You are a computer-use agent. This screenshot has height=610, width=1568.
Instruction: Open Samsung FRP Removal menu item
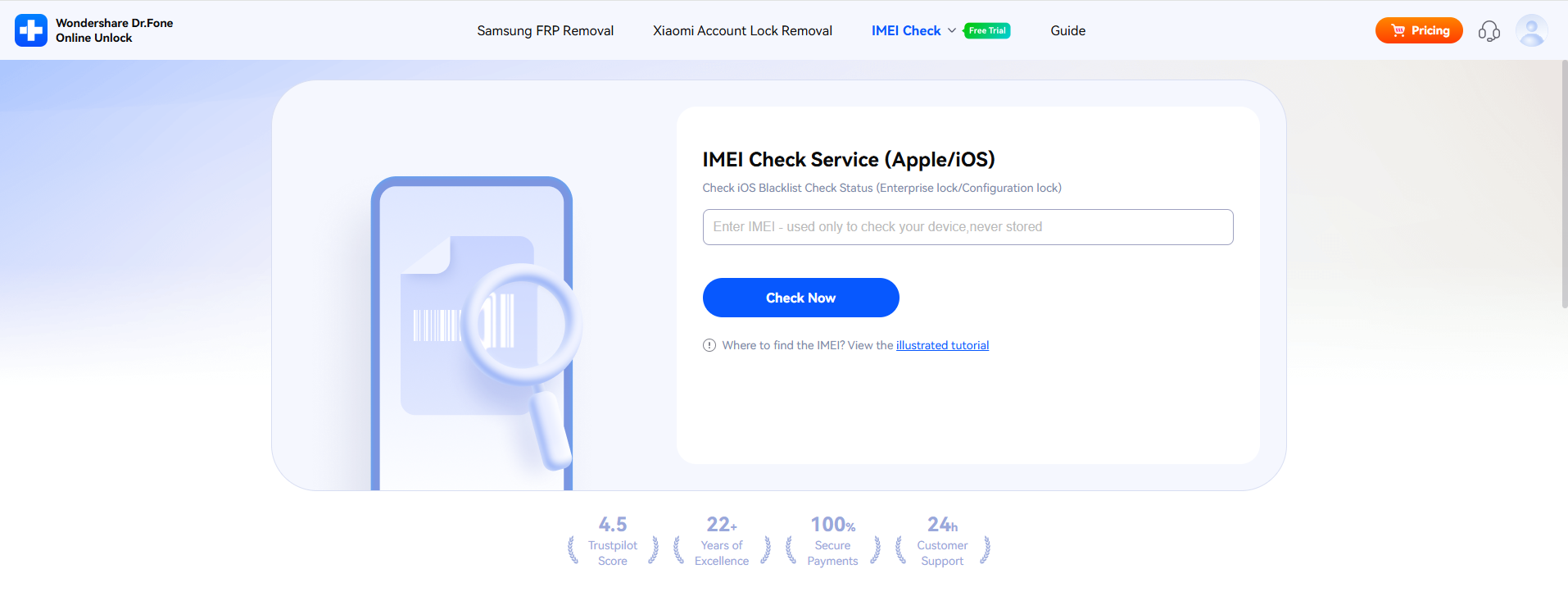[546, 30]
